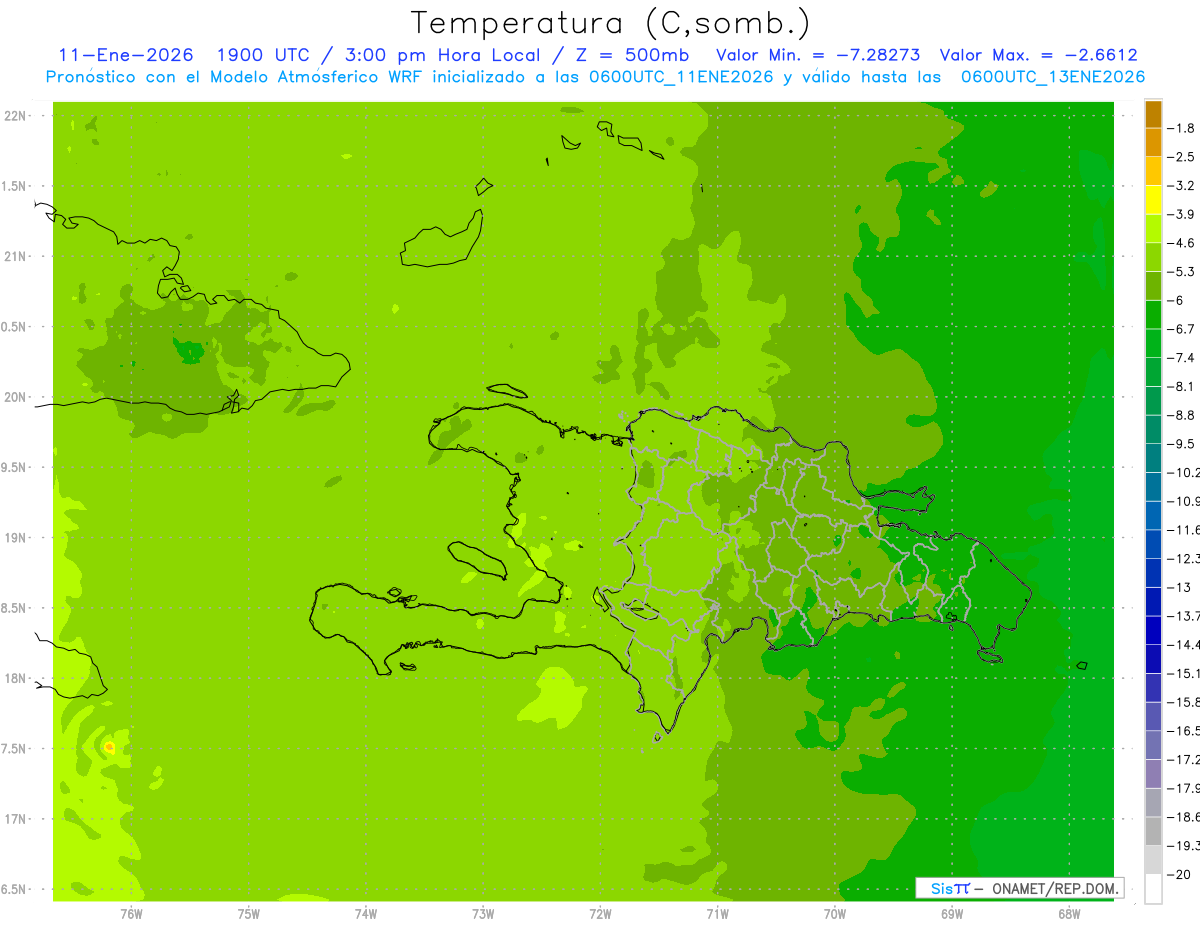Click the "73W" longitude axis label
Image resolution: width=1200 pixels, height=927 pixels.
483,913
